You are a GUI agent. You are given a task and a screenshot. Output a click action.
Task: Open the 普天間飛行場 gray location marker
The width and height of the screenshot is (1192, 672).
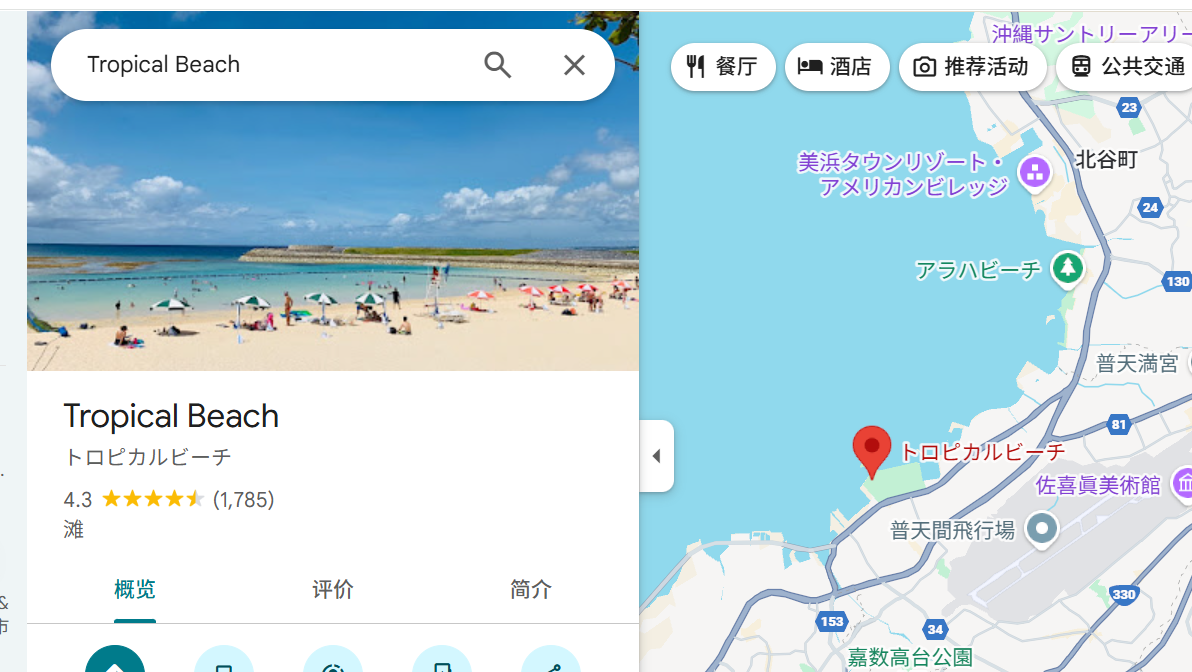pos(1041,529)
